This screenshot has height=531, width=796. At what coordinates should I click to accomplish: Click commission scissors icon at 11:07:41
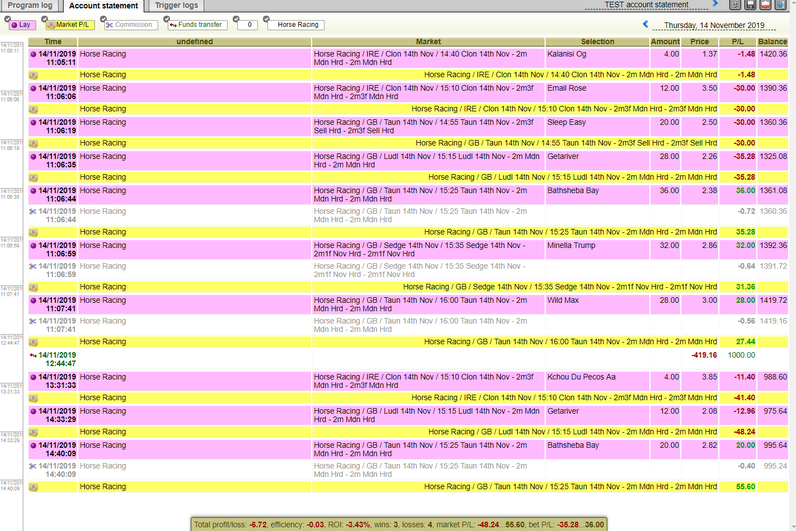(x=33, y=321)
